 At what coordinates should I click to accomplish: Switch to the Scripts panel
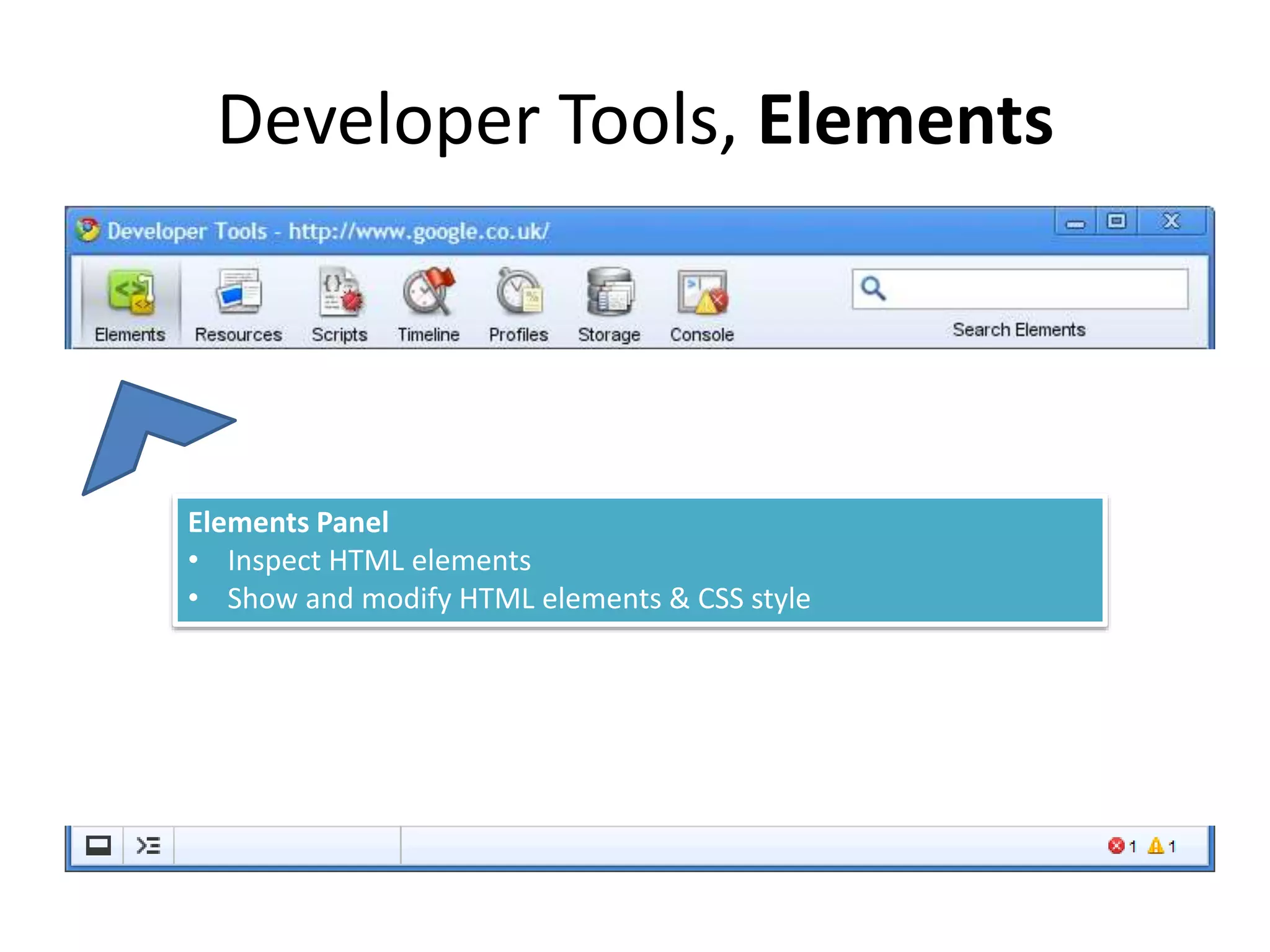[x=339, y=305]
